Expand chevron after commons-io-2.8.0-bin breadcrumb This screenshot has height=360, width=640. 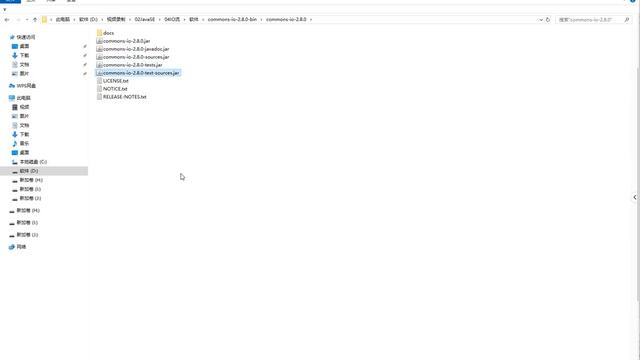(x=262, y=20)
